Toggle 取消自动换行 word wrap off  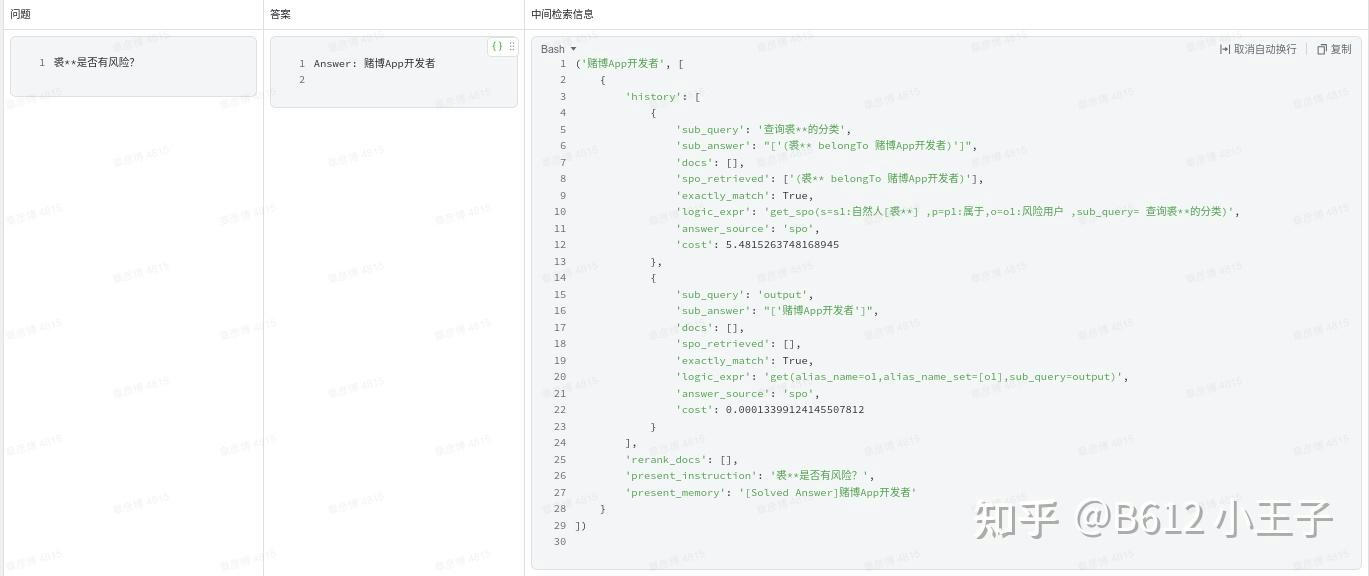tap(1258, 49)
